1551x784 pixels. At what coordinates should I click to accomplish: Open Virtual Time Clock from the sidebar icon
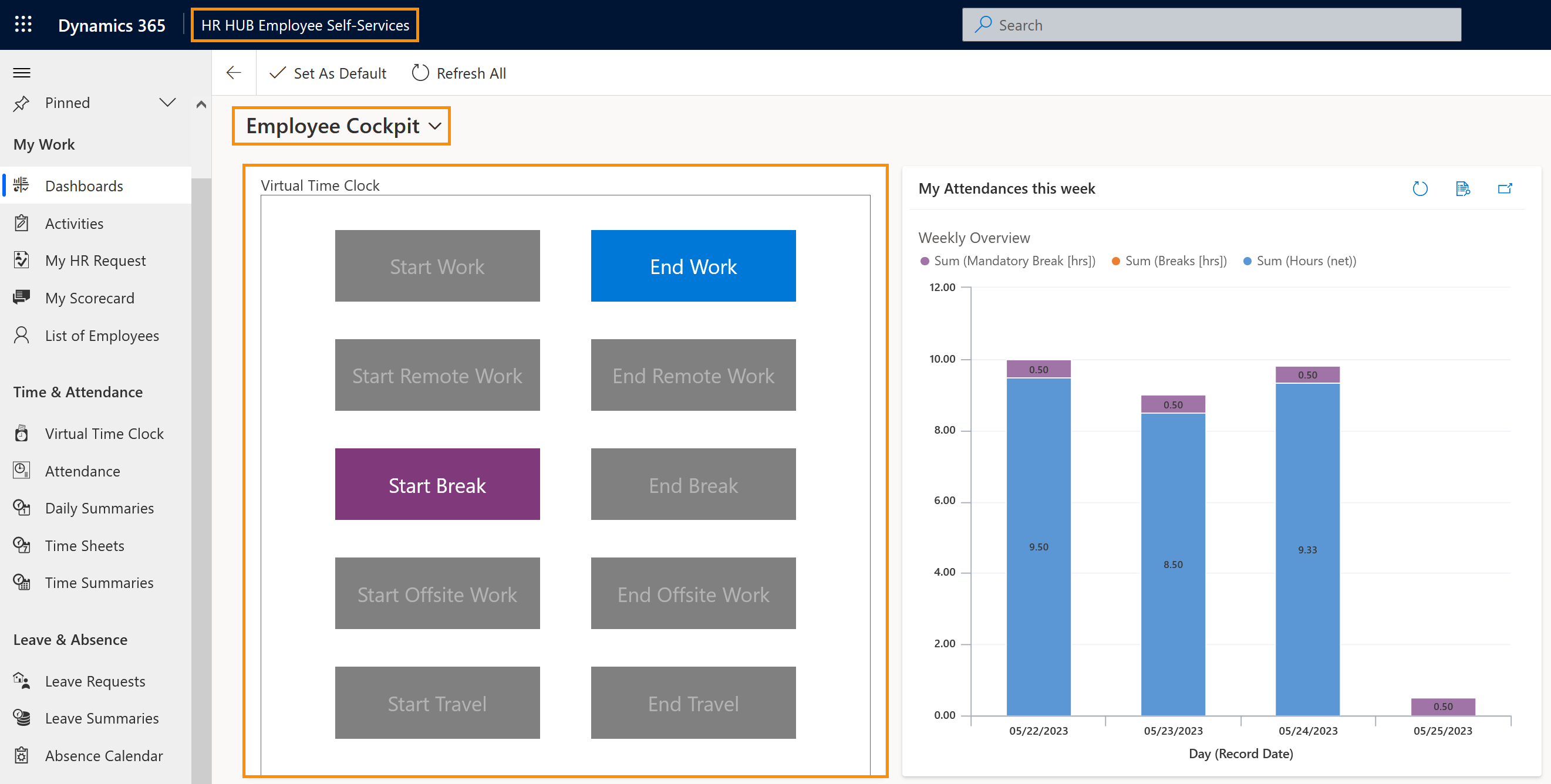tap(22, 432)
